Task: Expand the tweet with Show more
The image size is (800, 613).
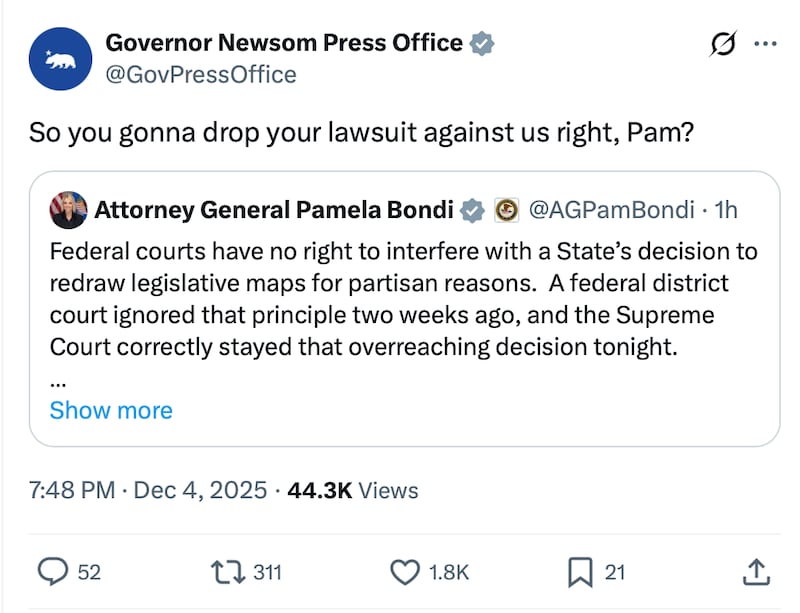Action: click(x=110, y=410)
